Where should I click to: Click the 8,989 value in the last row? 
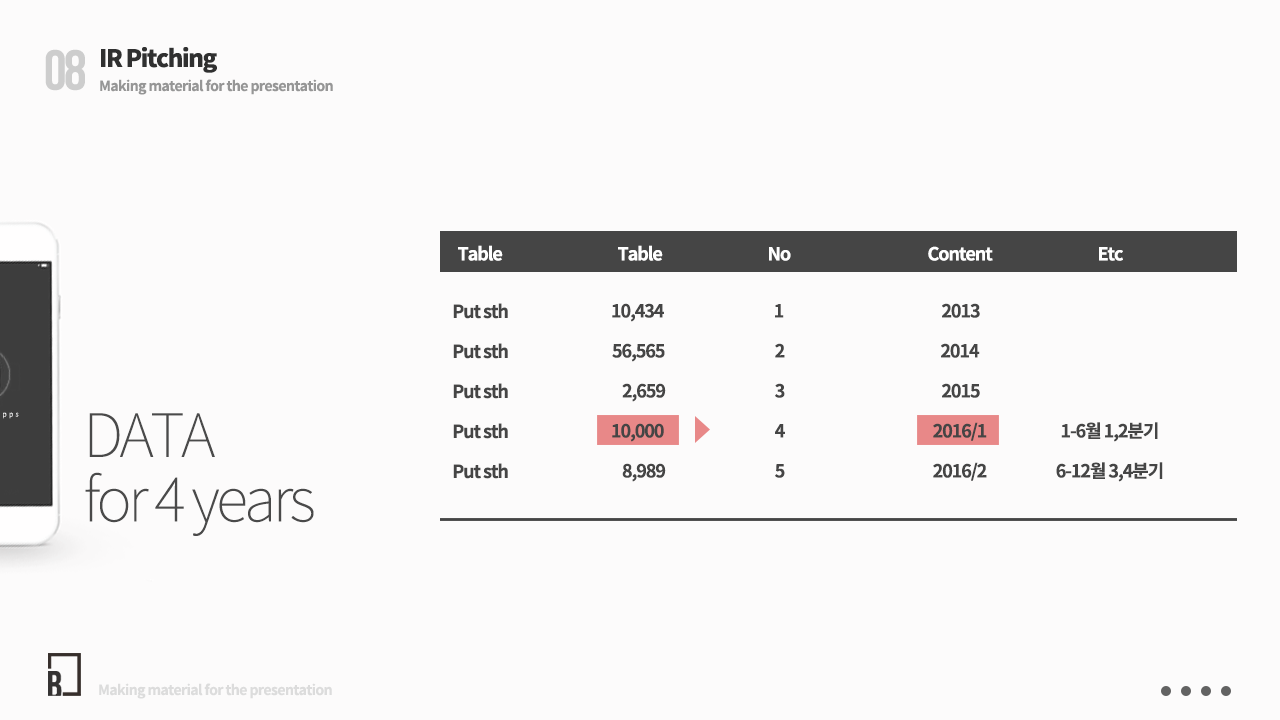643,471
